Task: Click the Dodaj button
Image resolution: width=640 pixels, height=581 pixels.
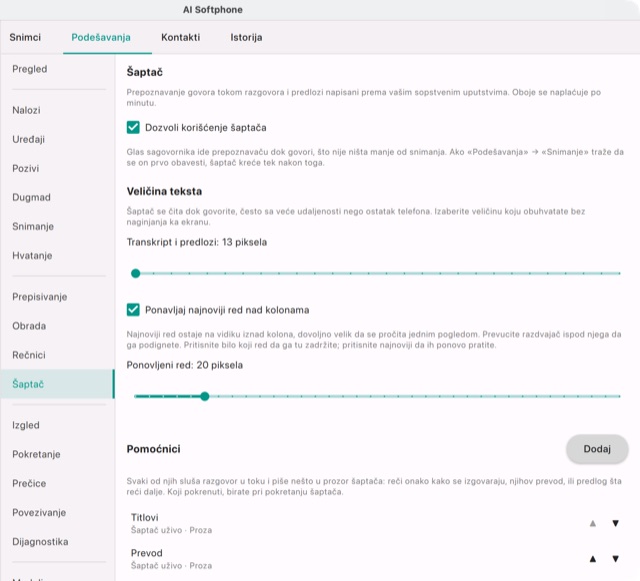Action: [597, 449]
